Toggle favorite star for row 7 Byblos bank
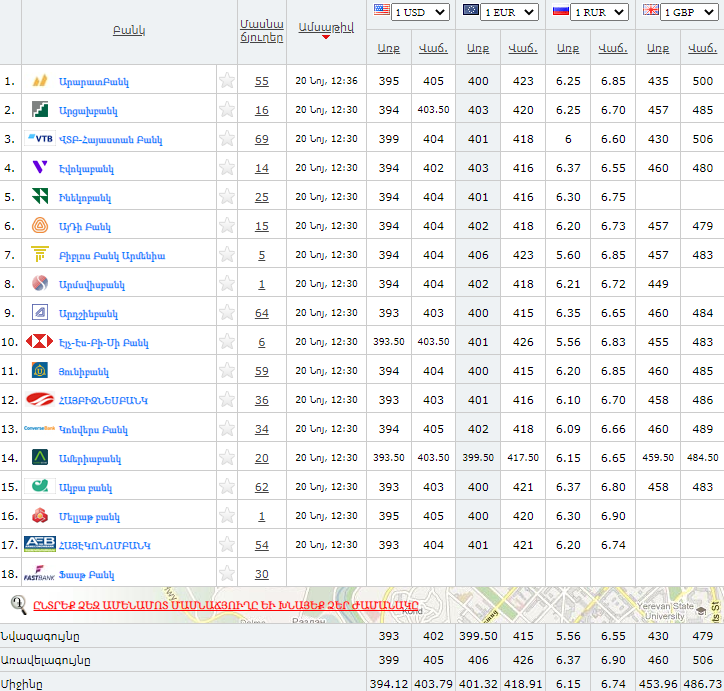 coord(227,254)
